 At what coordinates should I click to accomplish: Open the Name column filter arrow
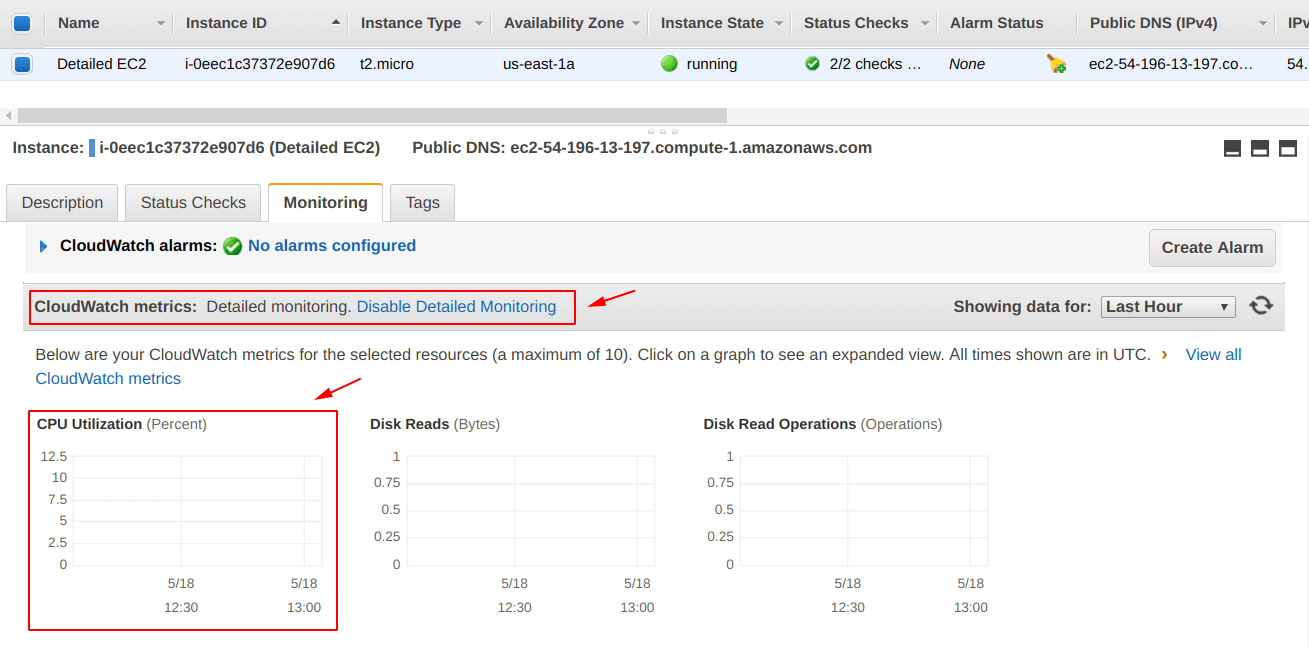(x=161, y=23)
